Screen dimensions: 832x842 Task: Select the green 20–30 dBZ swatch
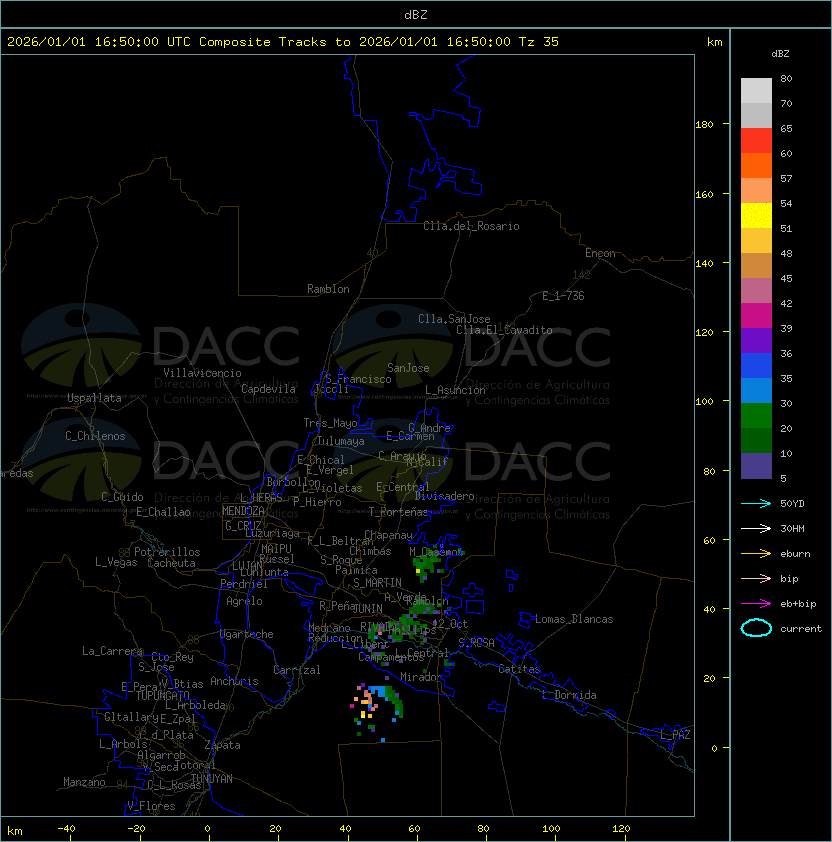[x=756, y=416]
